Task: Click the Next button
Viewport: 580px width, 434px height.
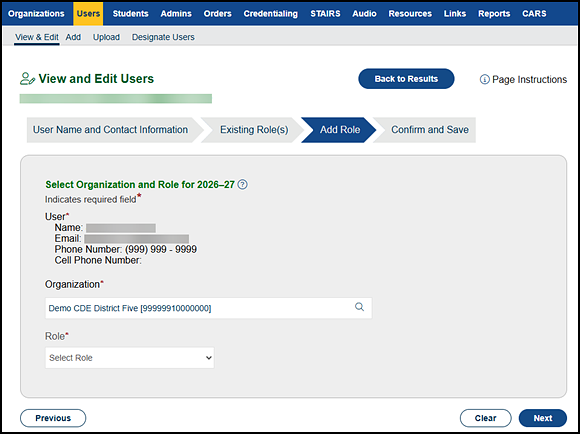Action: (x=543, y=418)
